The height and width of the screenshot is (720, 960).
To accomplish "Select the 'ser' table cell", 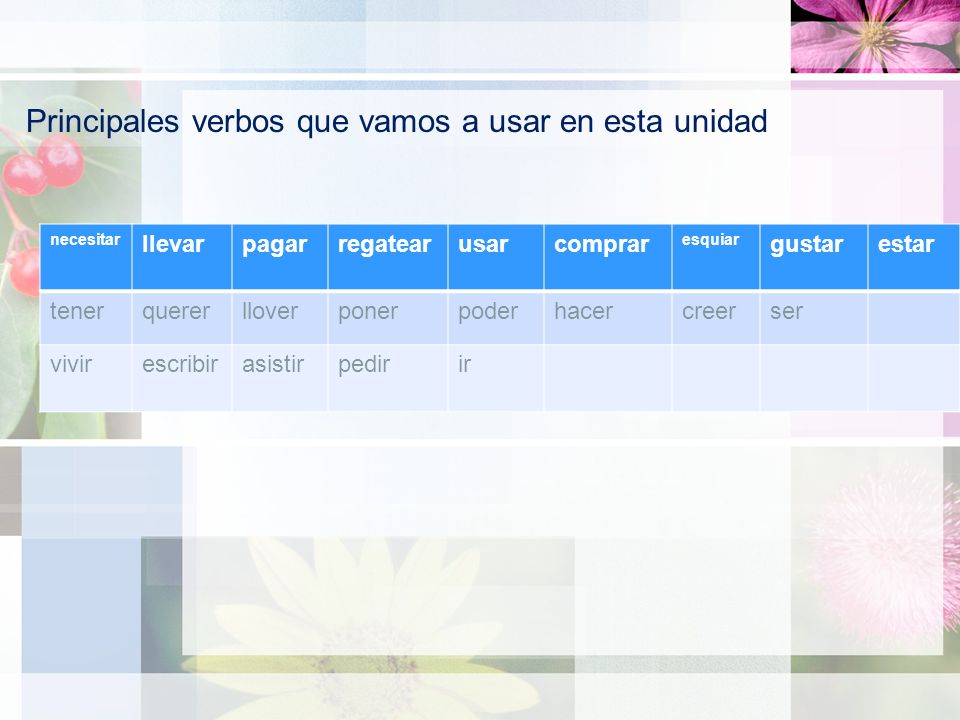I will [x=814, y=318].
